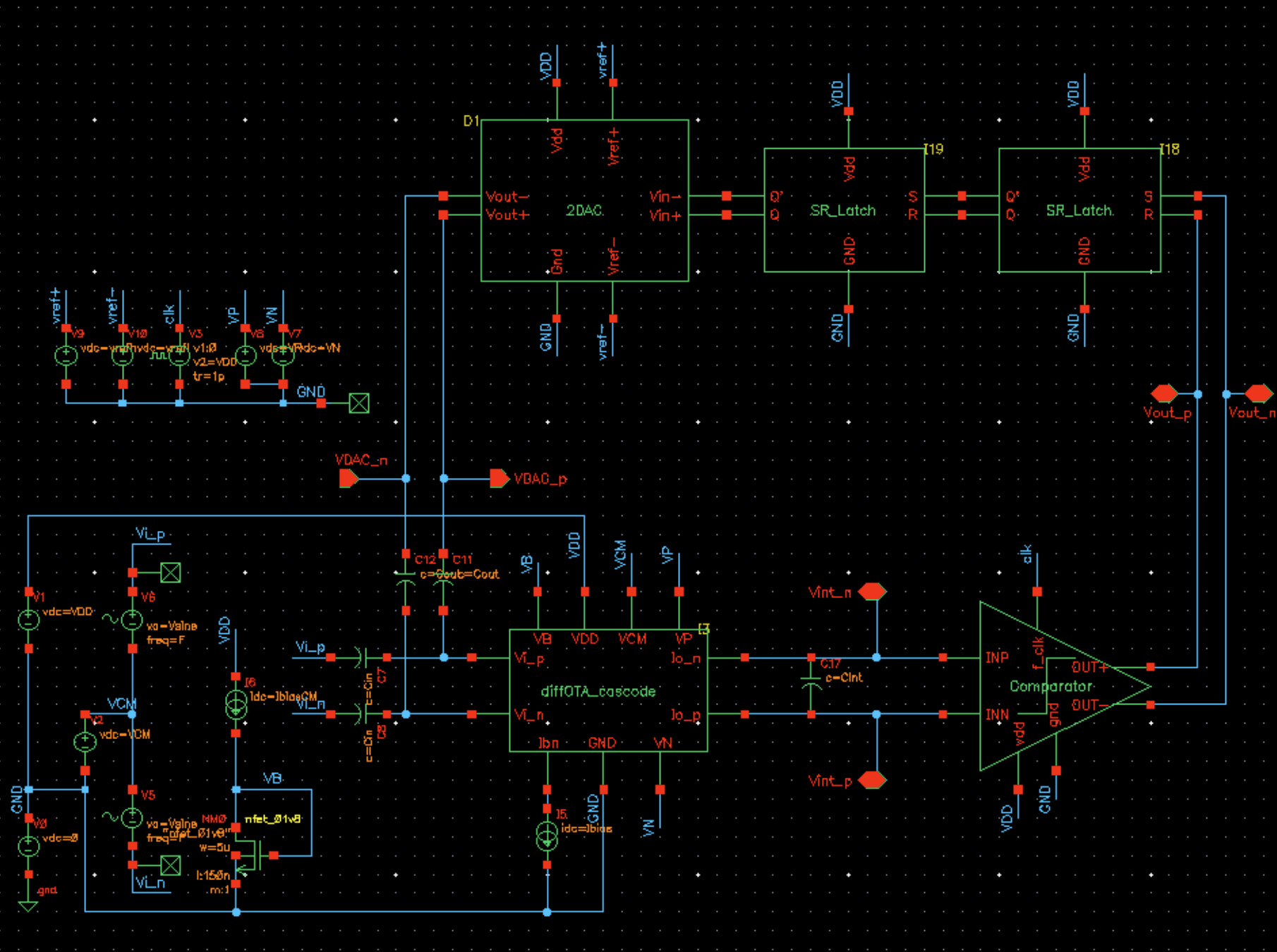Select capacitor C12 in the feedback path
This screenshot has height=952, width=1277.
[406, 582]
